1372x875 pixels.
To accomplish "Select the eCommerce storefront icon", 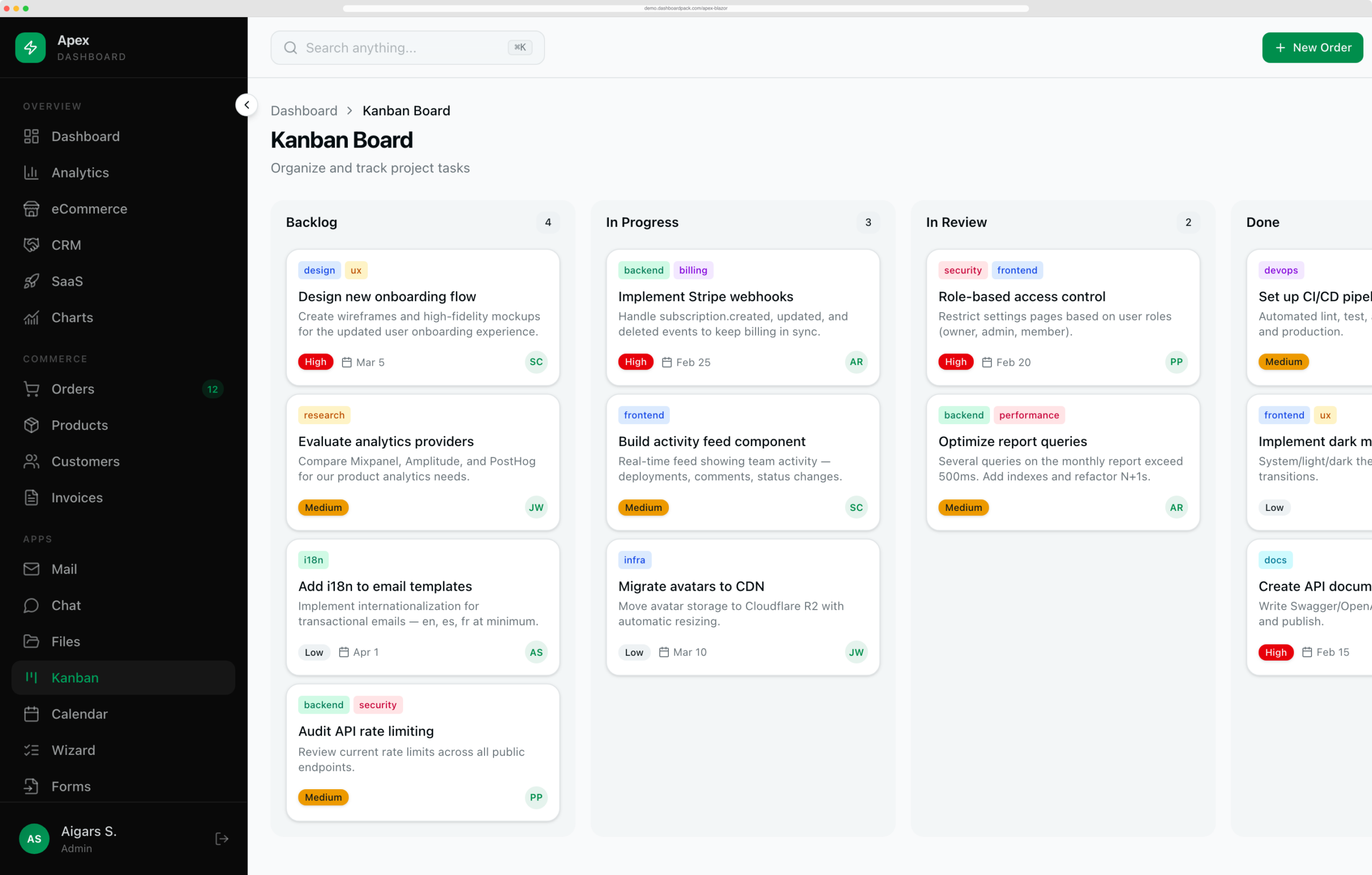I will coord(31,209).
